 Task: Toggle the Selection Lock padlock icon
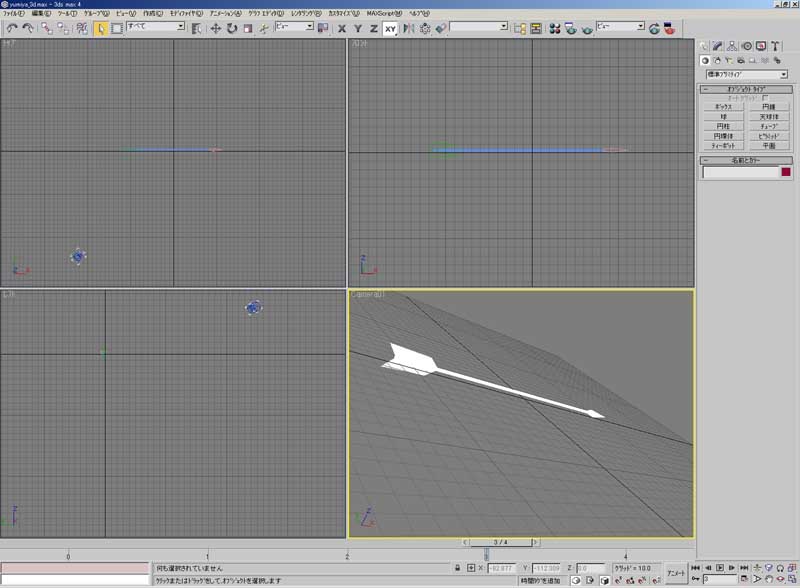pos(458,568)
